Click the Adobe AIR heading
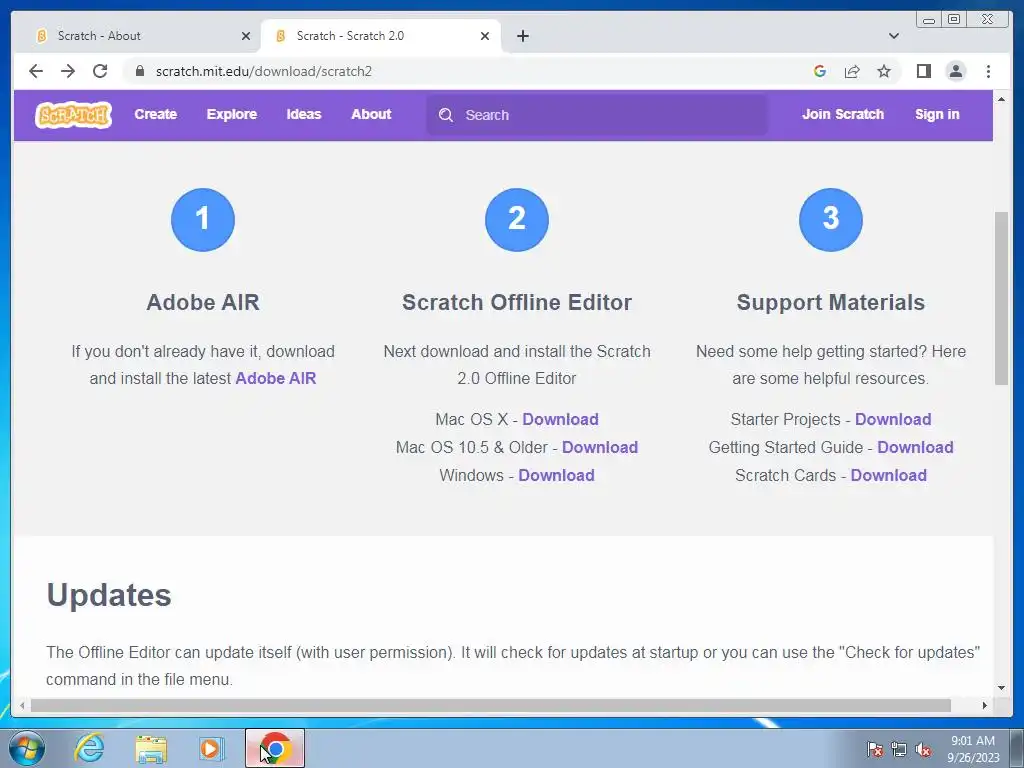 point(203,302)
